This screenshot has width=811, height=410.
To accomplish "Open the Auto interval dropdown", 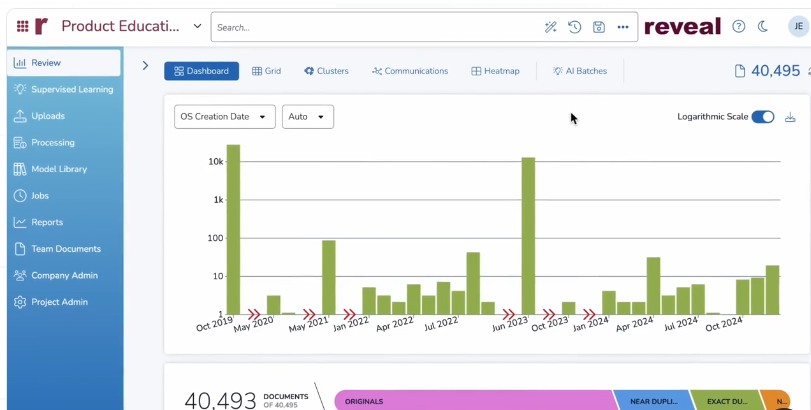I will [x=307, y=117].
